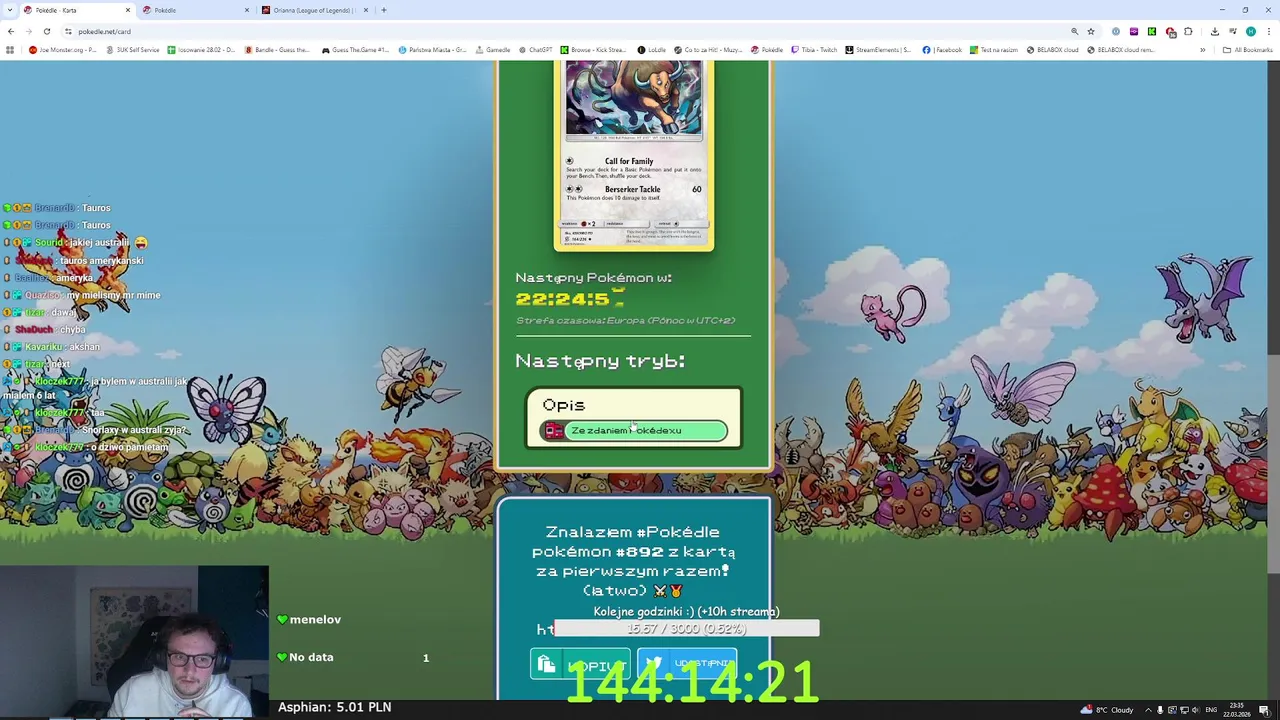Click the green Kopiuj copy button
1280x720 pixels.
[580, 665]
